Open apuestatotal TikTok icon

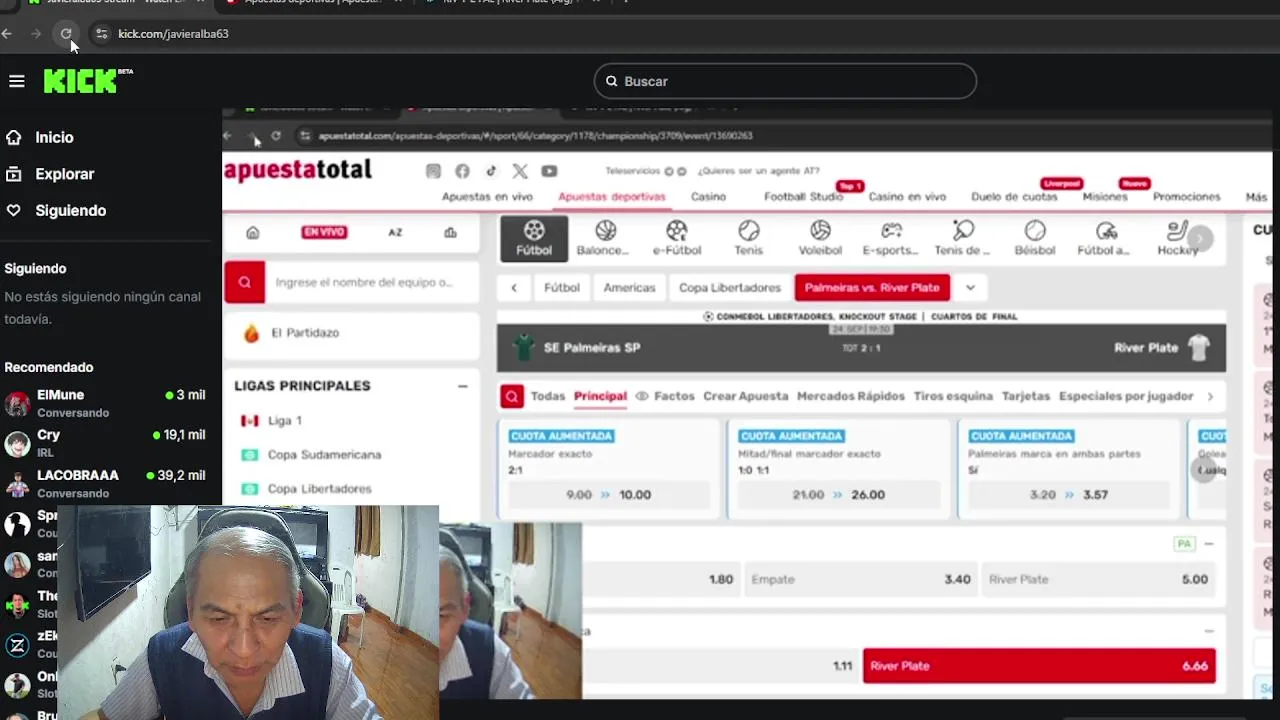tap(491, 171)
